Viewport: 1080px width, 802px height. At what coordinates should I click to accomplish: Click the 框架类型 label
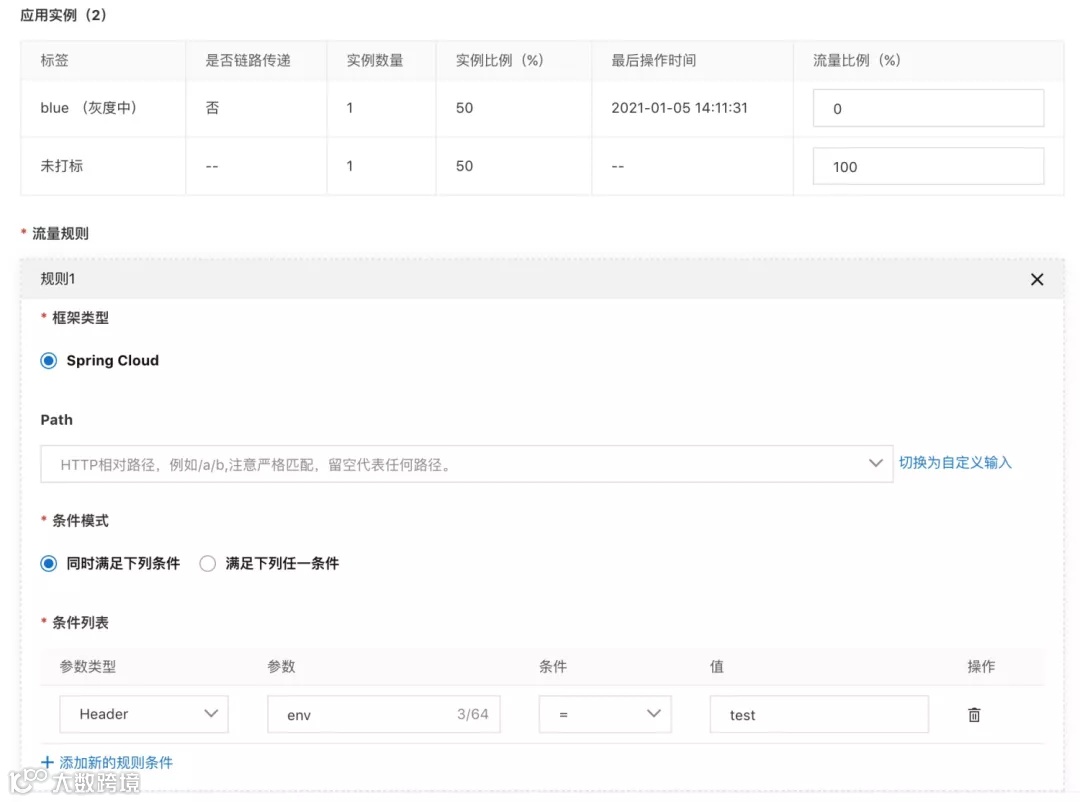click(80, 318)
